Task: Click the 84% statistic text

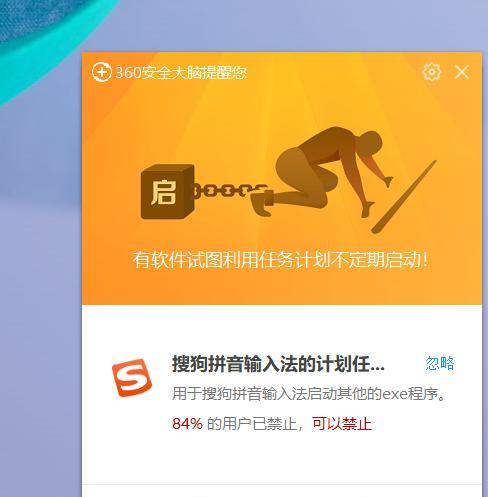Action: [187, 424]
